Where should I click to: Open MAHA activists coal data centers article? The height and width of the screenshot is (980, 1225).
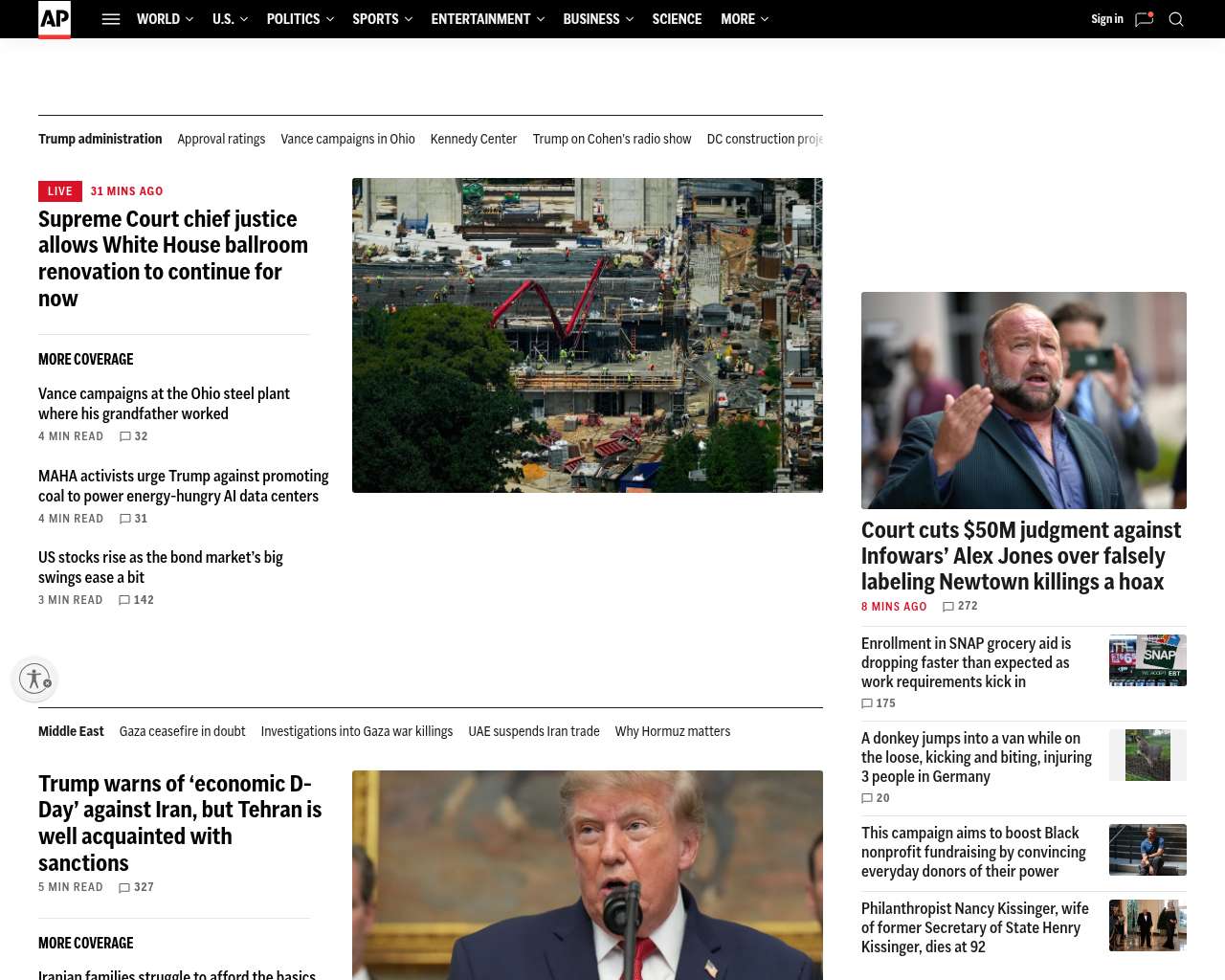pyautogui.click(x=184, y=486)
